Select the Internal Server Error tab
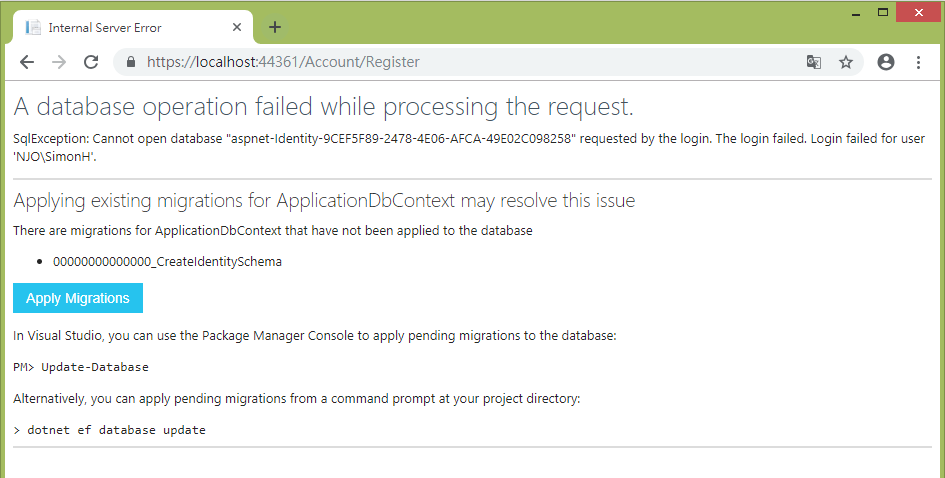Image resolution: width=945 pixels, height=478 pixels. [120, 27]
